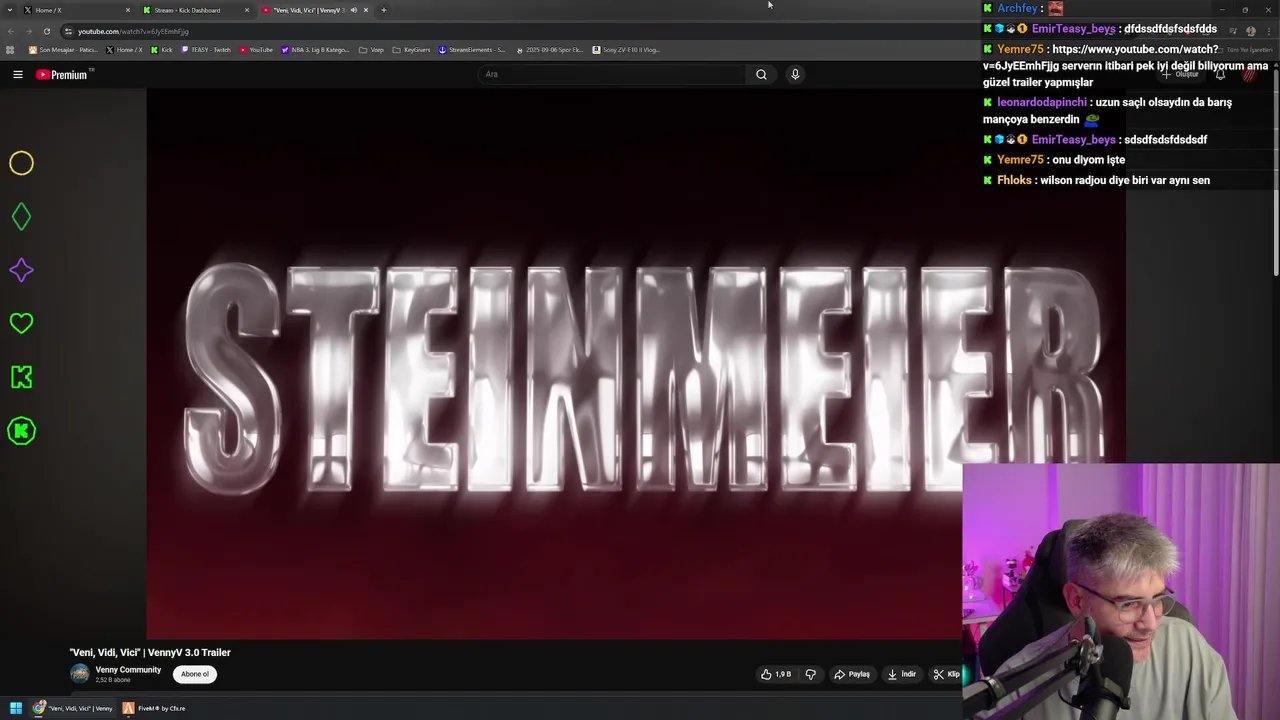Open the YouTube hamburger guide menu
1280x720 pixels.
click(17, 74)
